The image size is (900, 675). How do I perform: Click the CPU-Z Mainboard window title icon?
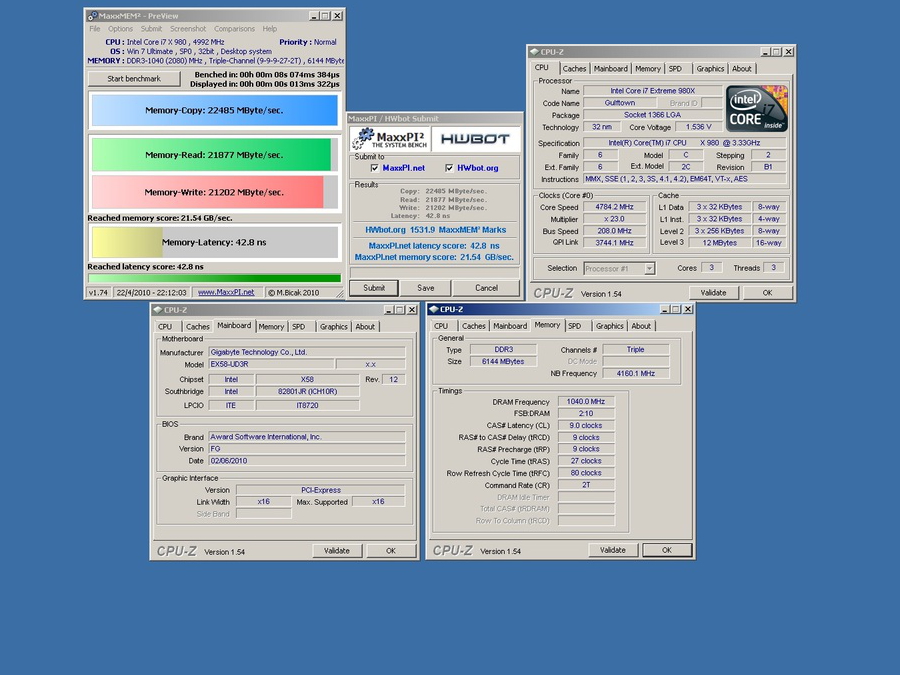pos(158,309)
